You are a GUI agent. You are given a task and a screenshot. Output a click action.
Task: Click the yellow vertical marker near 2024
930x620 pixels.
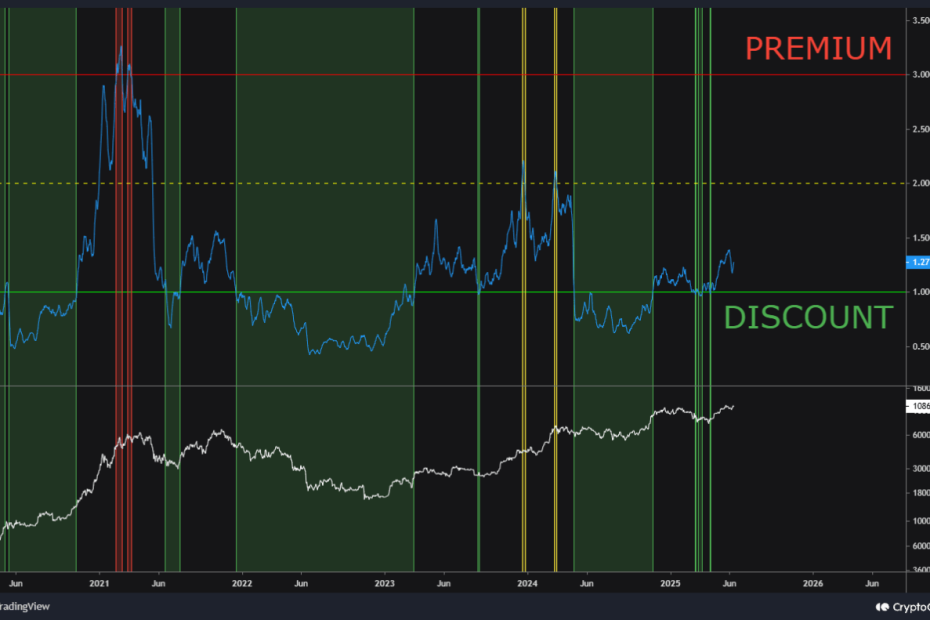pos(523,300)
